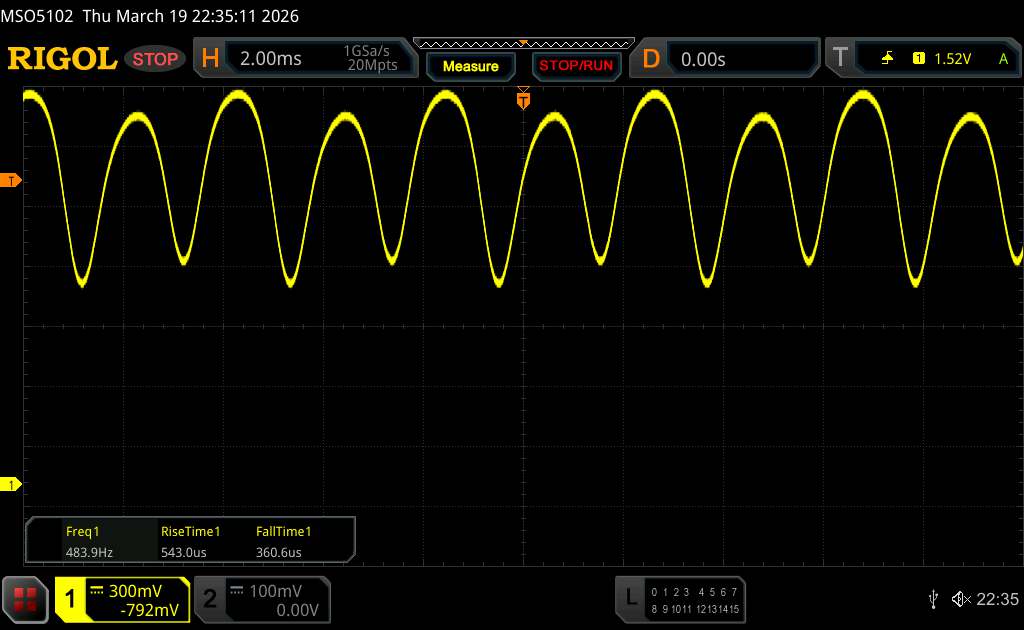Click the channel 1 ground reference marker

point(12,485)
